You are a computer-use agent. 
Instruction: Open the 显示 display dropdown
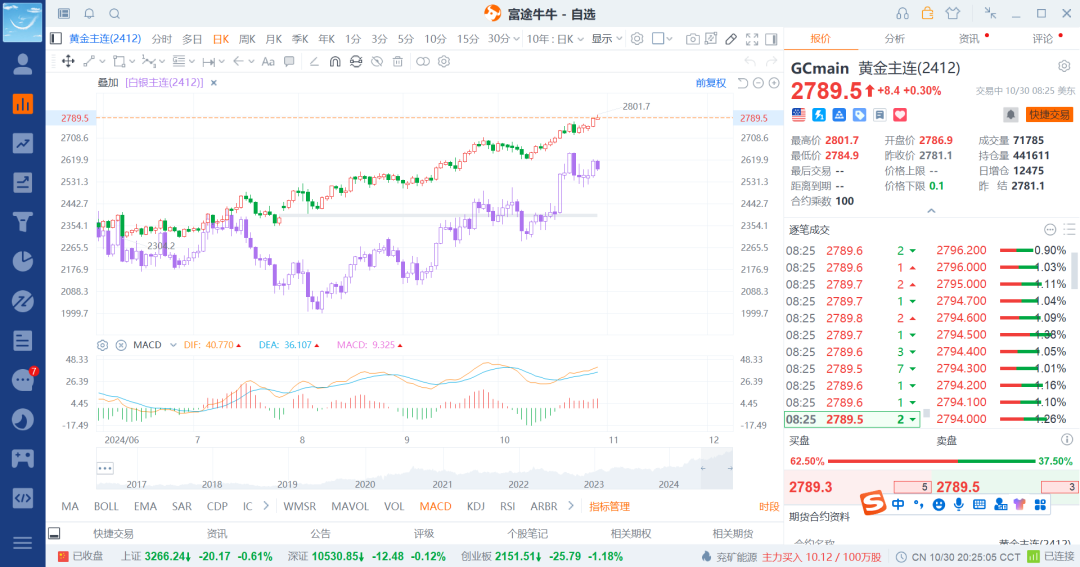[606, 39]
